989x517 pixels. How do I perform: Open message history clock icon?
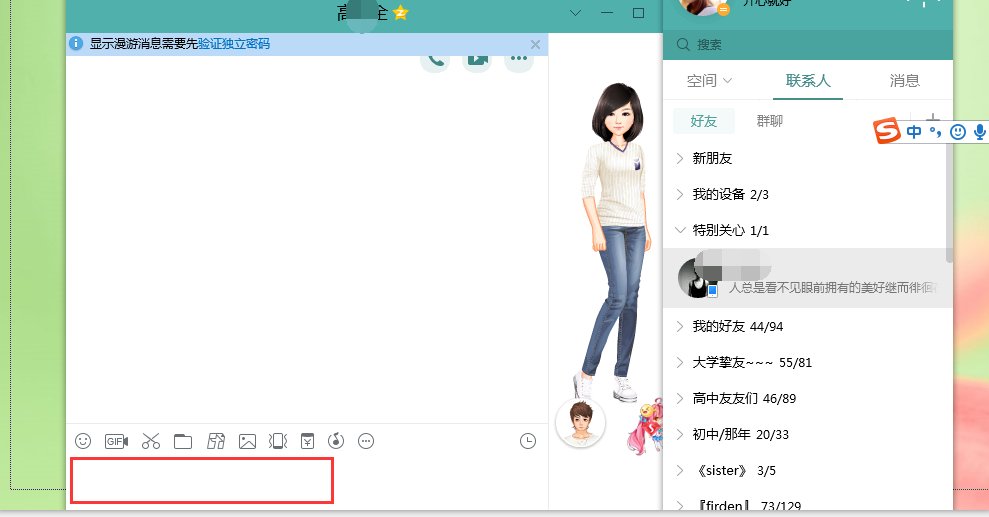click(x=528, y=441)
